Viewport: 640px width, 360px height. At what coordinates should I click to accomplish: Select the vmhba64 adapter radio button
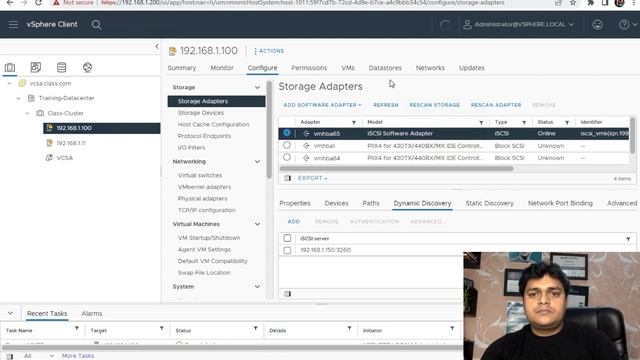pyautogui.click(x=287, y=157)
